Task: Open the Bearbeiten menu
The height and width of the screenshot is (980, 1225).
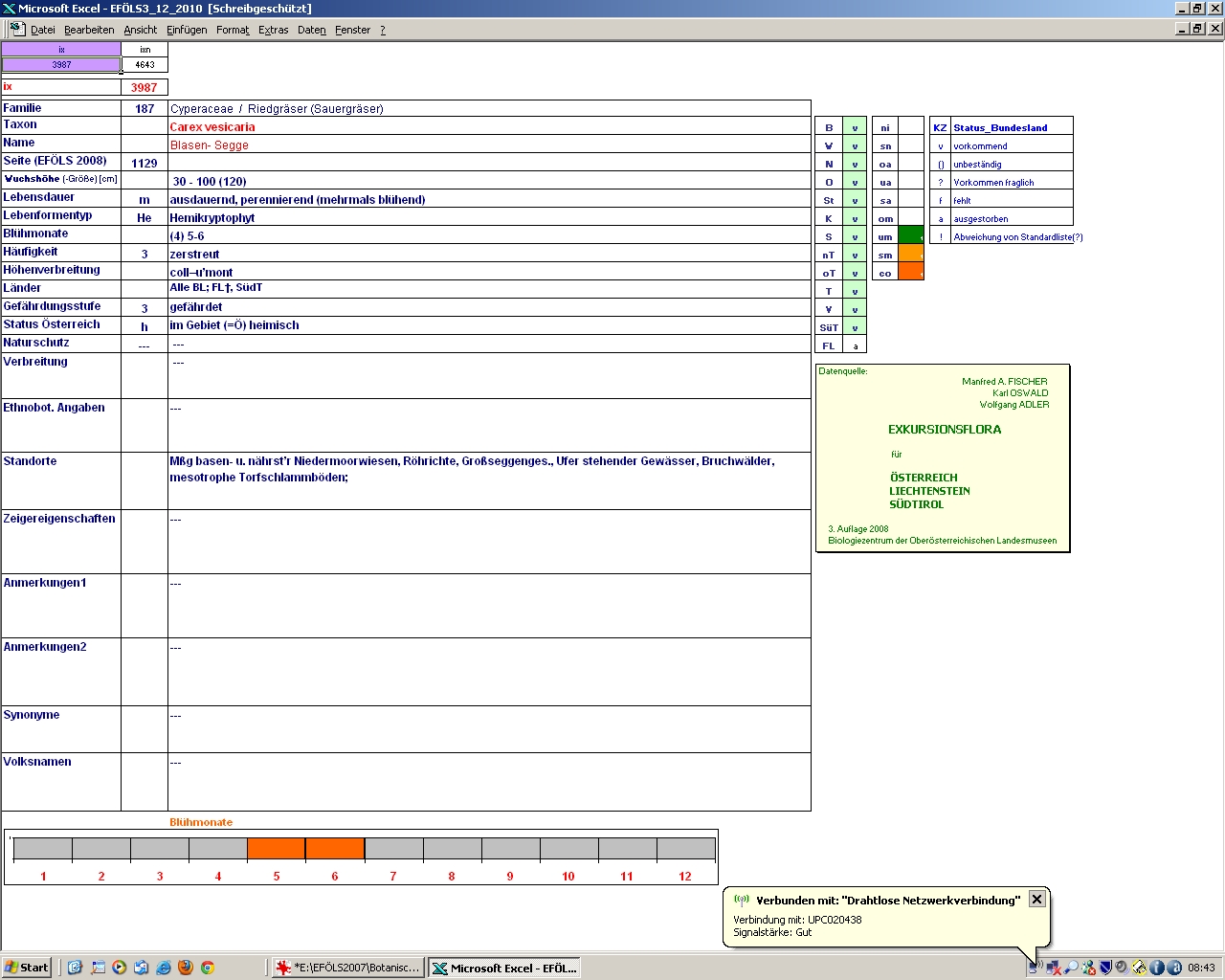Action: (x=89, y=30)
